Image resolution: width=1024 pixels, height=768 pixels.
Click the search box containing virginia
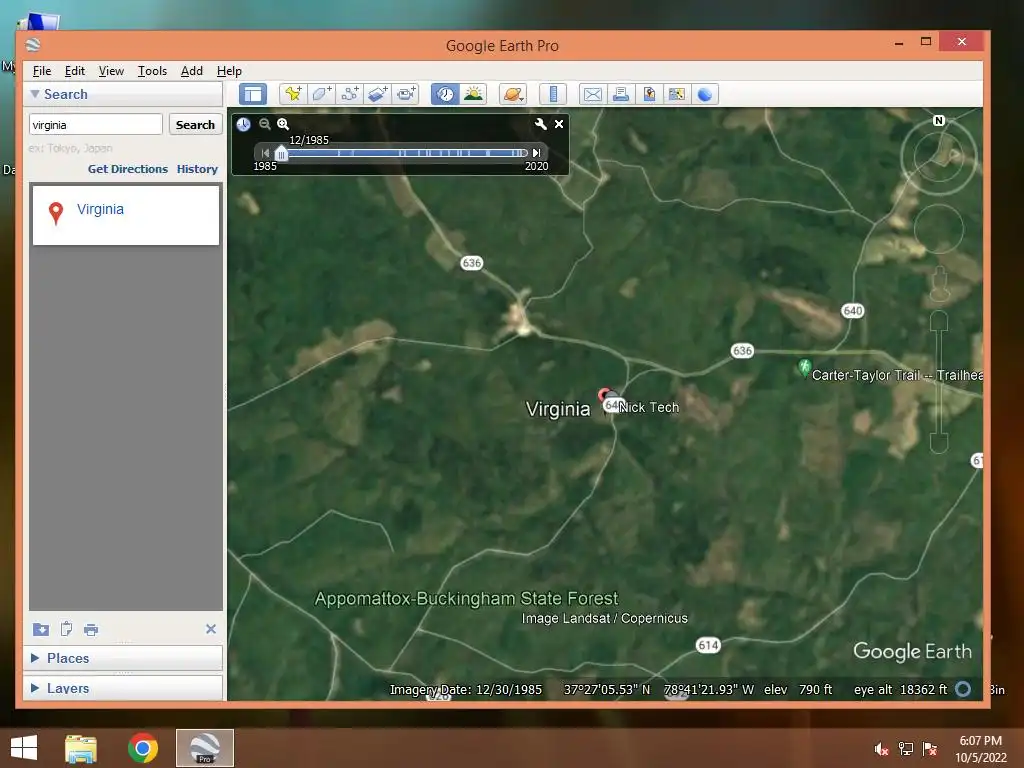click(95, 125)
